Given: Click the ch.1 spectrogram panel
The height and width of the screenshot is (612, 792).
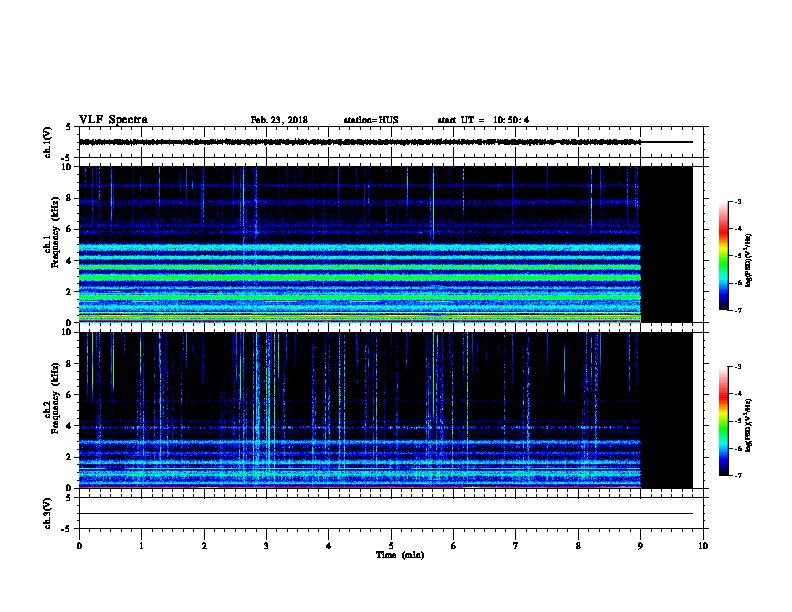Looking at the screenshot, I should 385,244.
